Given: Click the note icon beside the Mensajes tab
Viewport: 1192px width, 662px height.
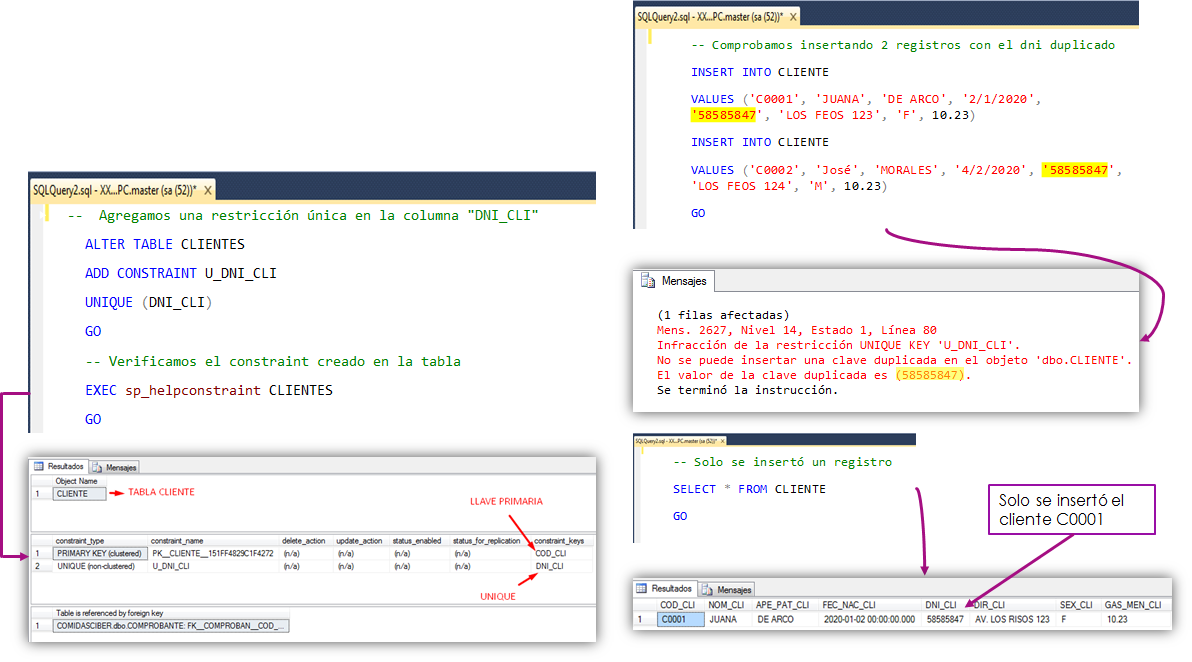Looking at the screenshot, I should tap(95, 468).
